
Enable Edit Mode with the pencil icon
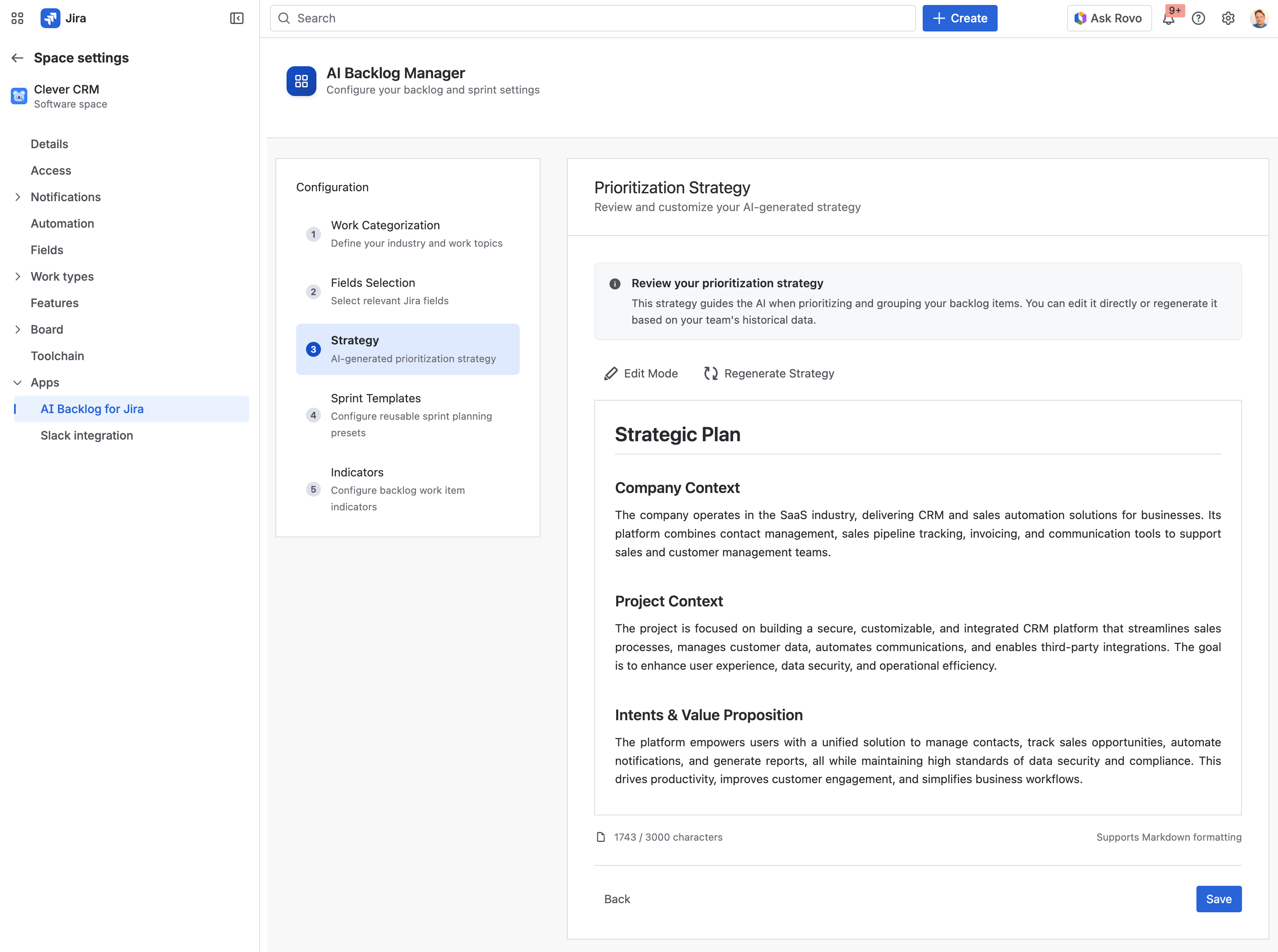tap(640, 373)
